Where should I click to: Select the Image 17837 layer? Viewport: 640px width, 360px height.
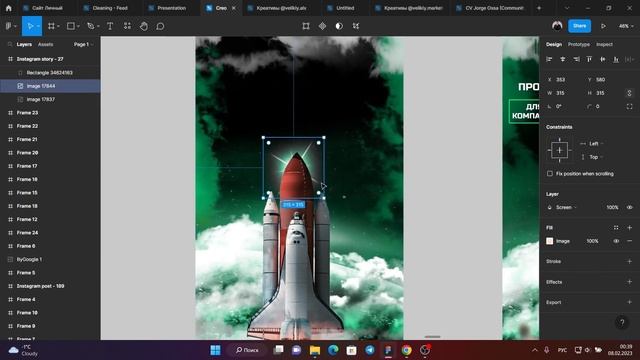(50, 99)
